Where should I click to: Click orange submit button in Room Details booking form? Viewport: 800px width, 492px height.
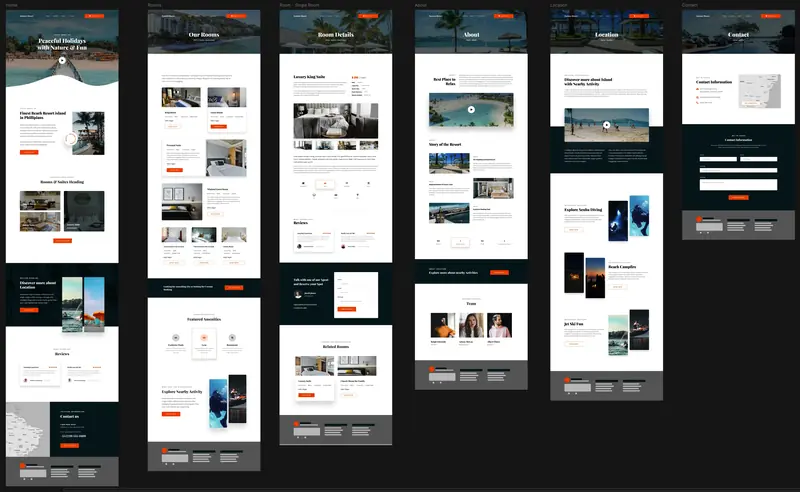346,309
